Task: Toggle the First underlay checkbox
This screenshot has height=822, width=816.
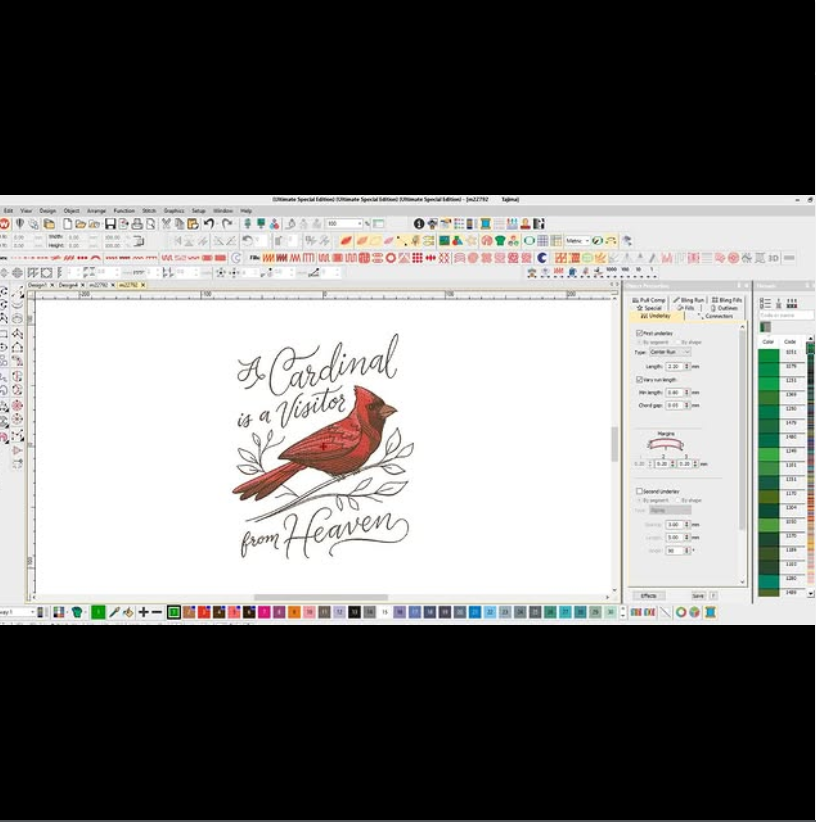Action: (639, 333)
